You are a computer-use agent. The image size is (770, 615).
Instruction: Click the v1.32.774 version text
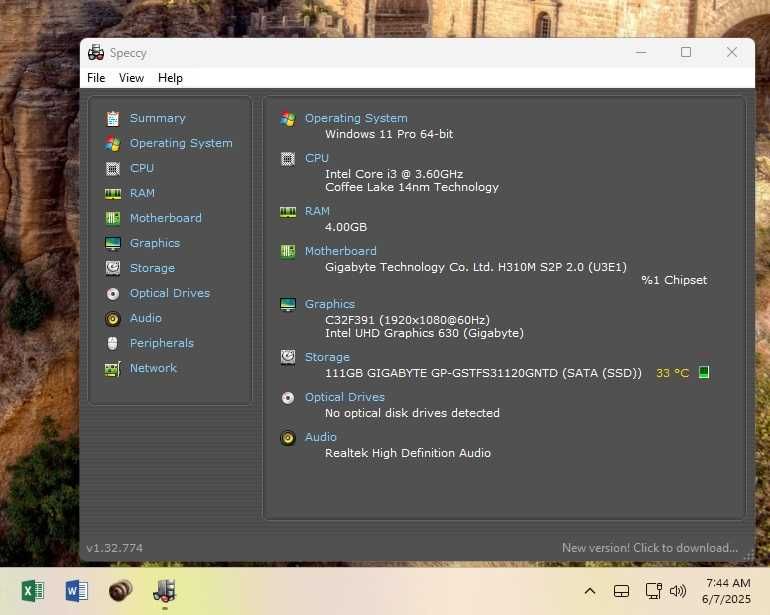114,548
